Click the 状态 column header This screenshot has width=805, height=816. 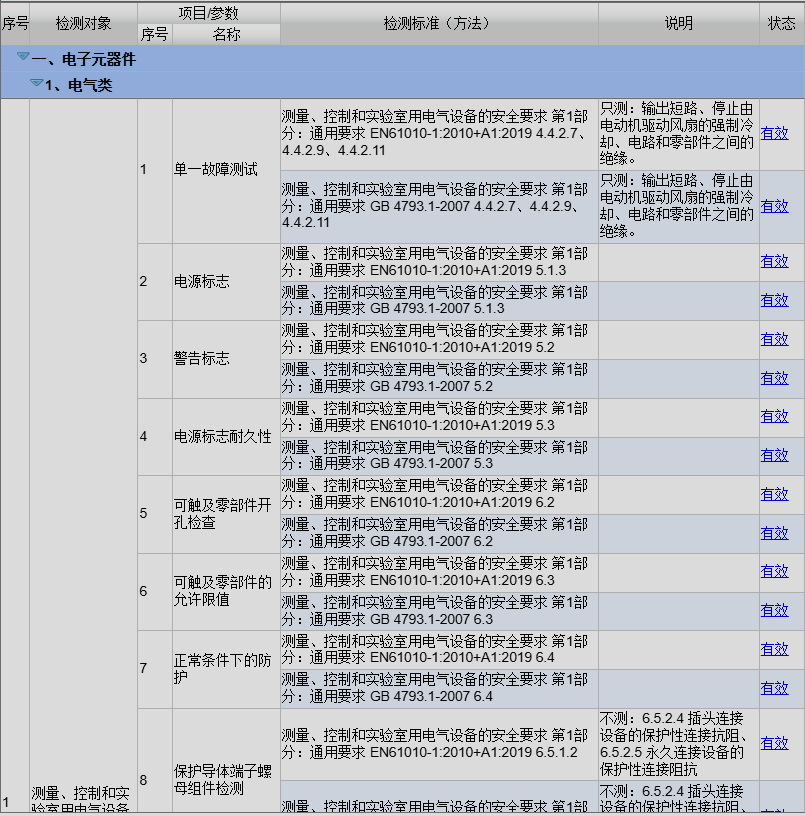[781, 22]
